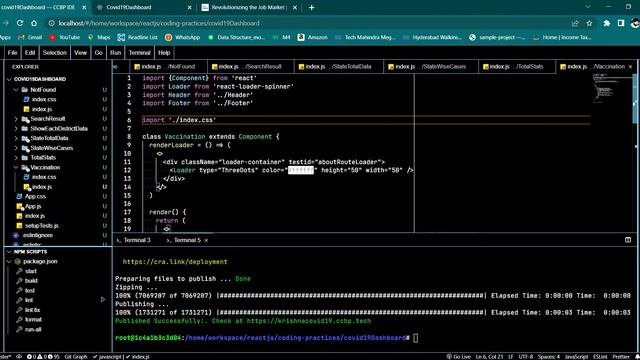This screenshot has width=640, height=360.
Task: Open App.js in the explorer
Action: tap(33, 206)
